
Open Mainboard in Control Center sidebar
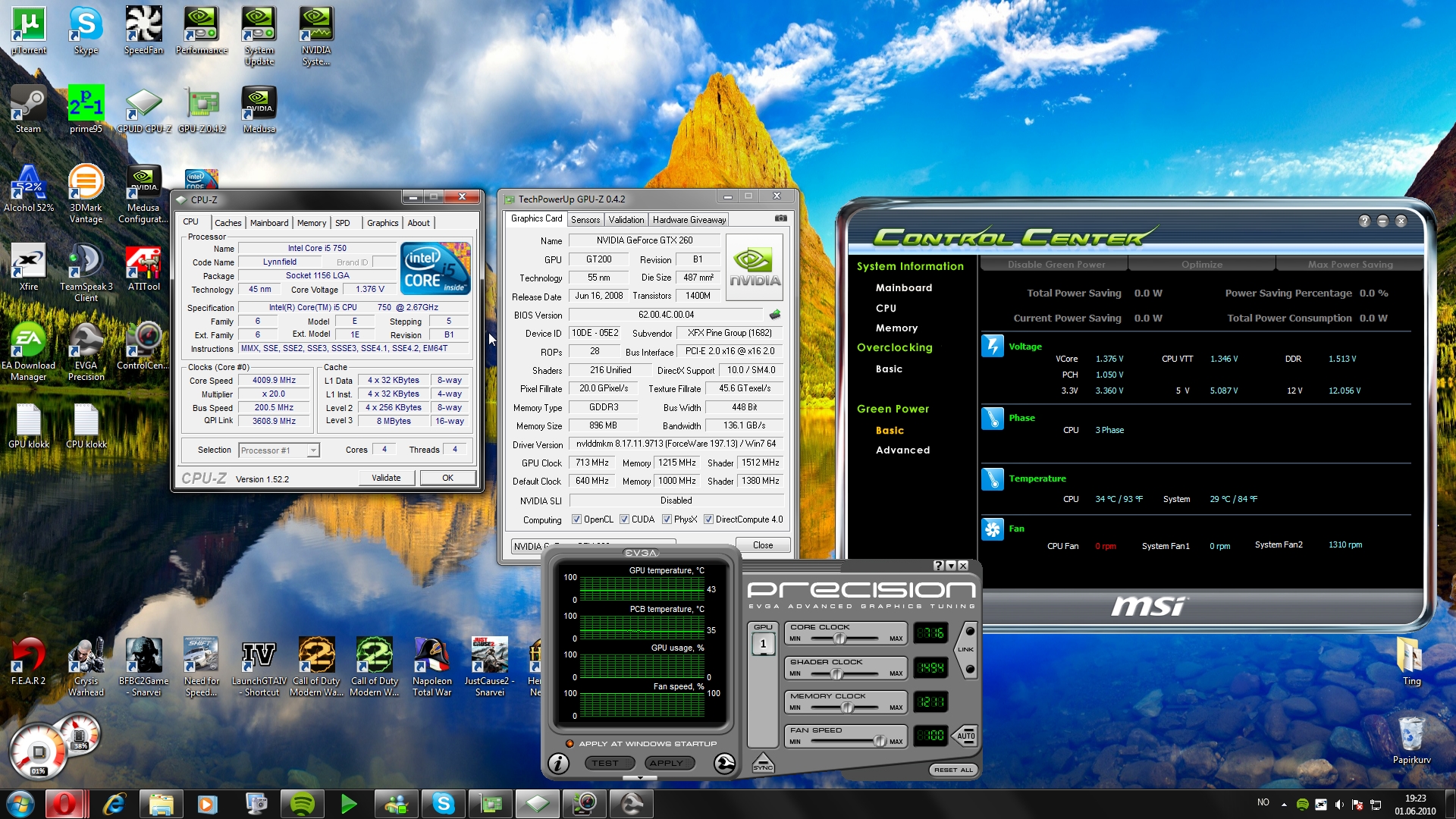point(904,288)
